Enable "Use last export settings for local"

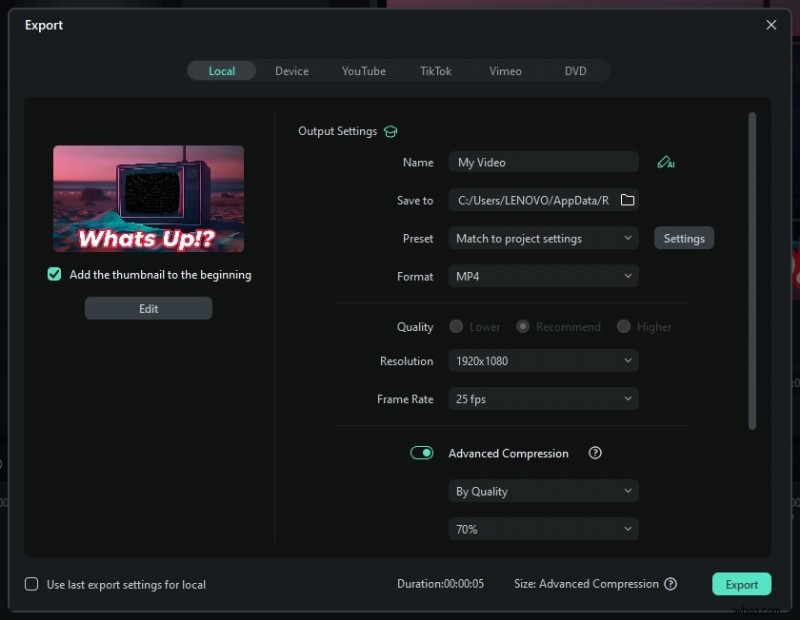31,584
